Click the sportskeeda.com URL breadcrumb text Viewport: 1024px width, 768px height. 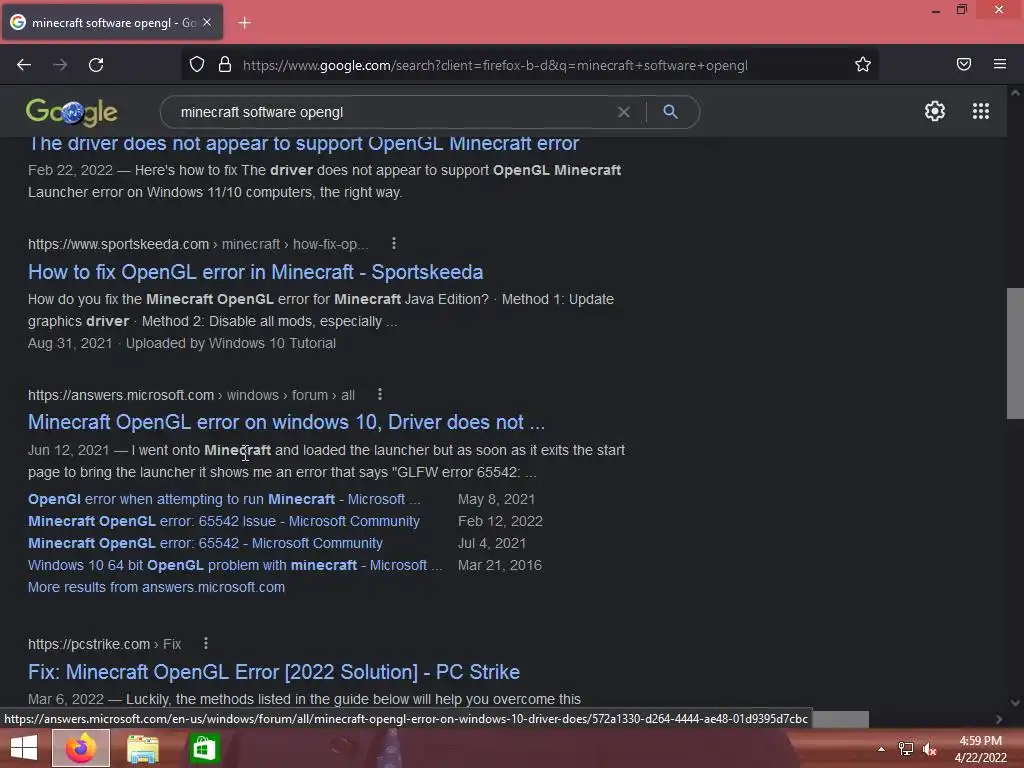click(198, 244)
